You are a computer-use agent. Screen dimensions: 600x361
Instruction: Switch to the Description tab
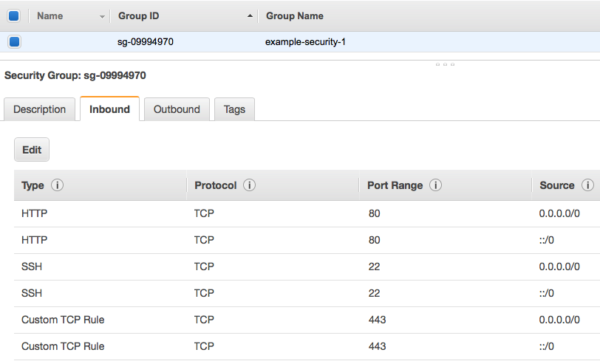tap(39, 109)
